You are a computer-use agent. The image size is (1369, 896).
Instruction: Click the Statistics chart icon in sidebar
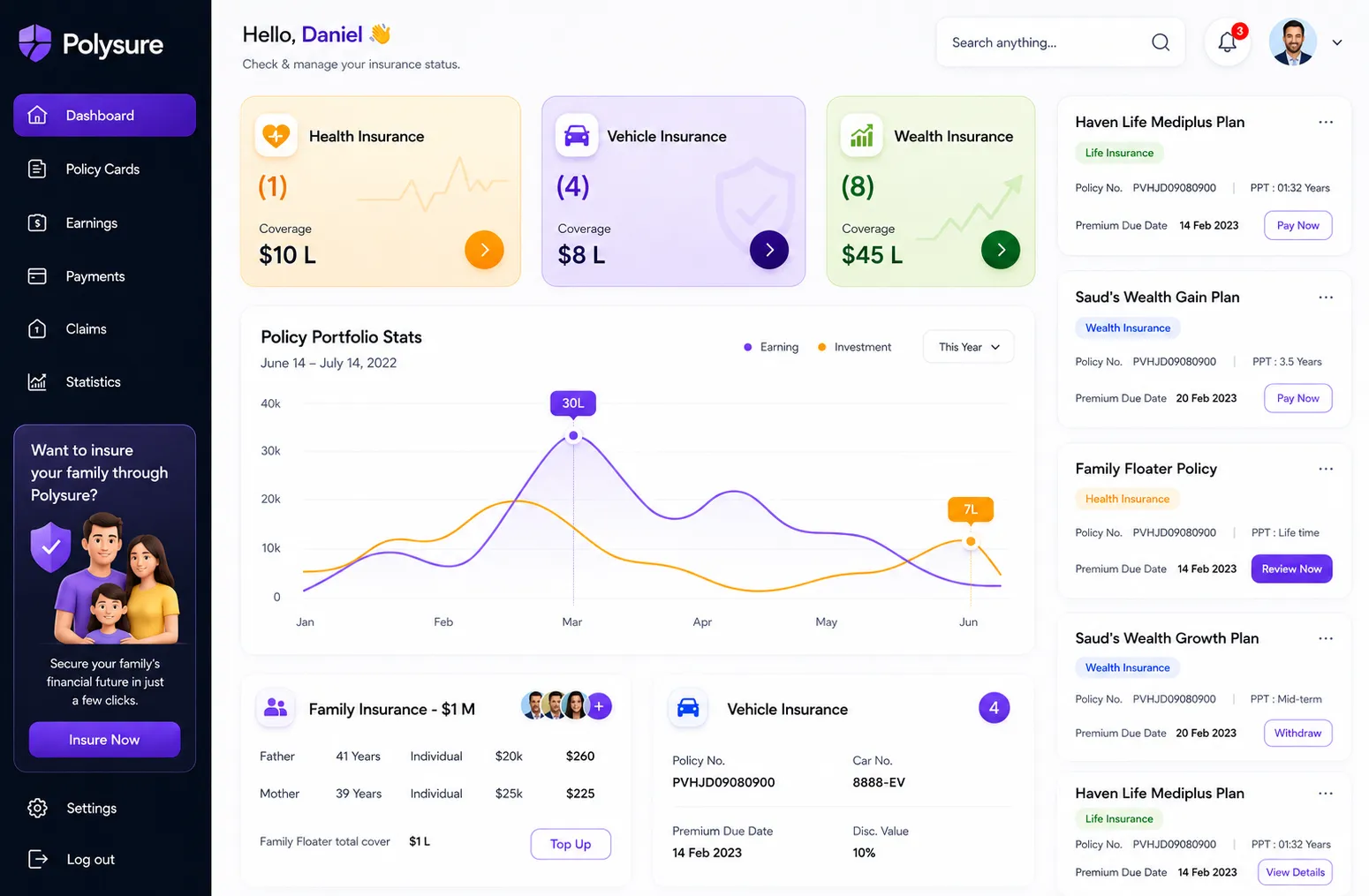37,381
